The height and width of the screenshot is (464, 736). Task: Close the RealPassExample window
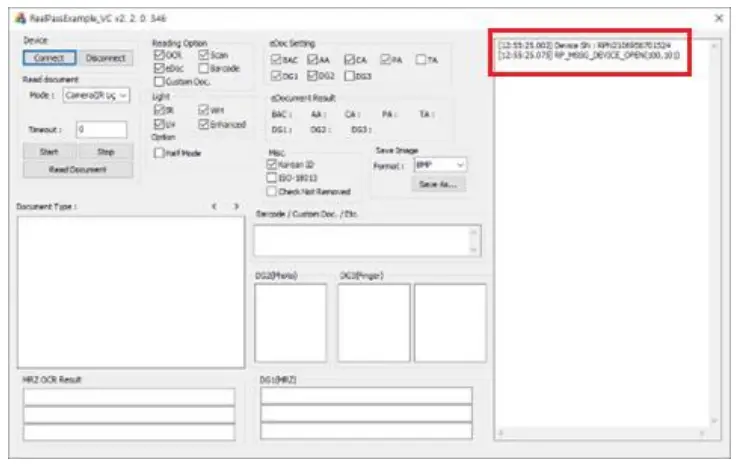click(719, 18)
